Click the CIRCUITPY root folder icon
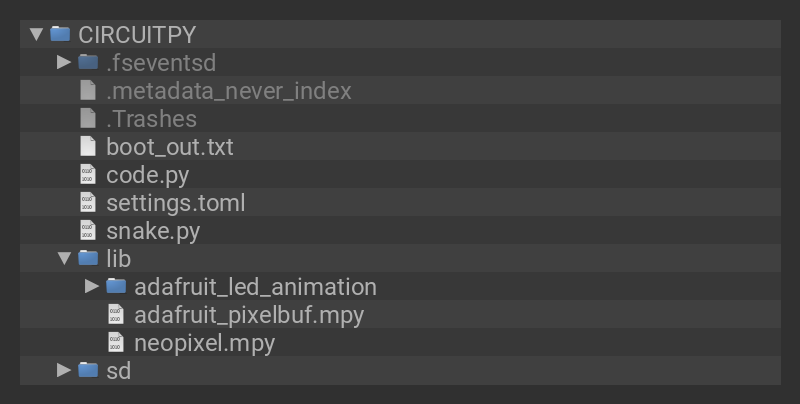Image resolution: width=800 pixels, height=404 pixels. click(60, 34)
